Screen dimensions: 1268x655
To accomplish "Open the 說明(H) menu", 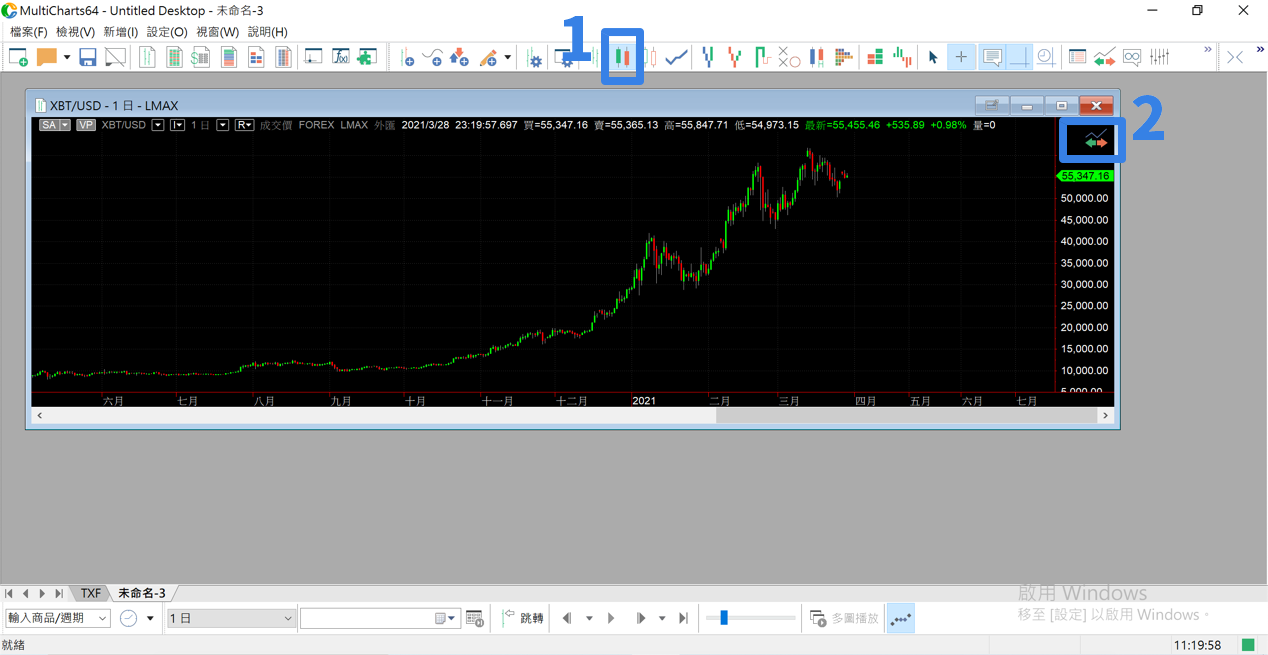I will pyautogui.click(x=267, y=32).
